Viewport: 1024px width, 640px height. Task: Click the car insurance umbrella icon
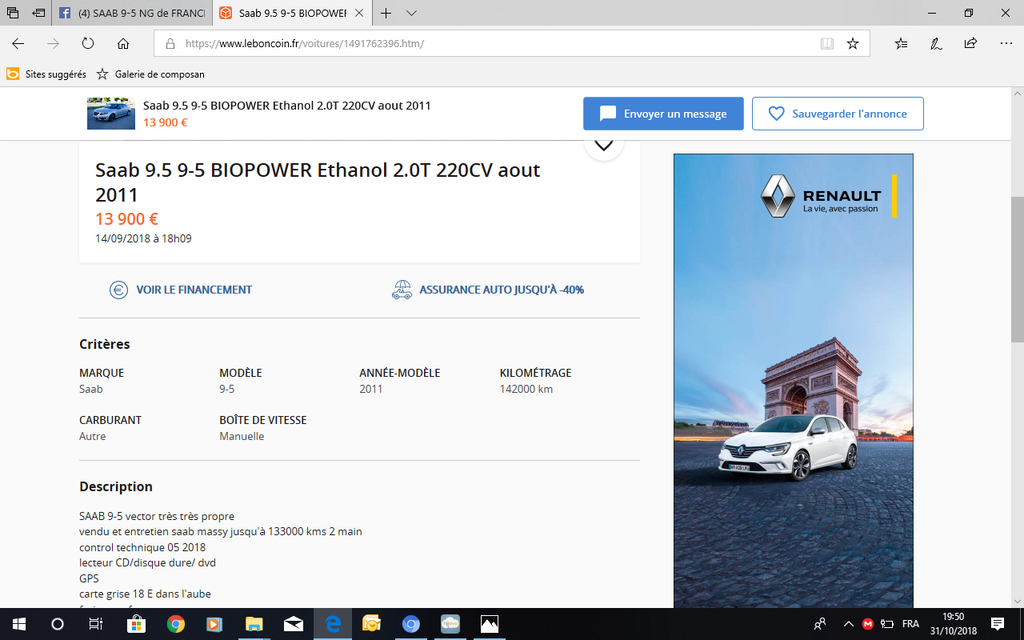(402, 289)
